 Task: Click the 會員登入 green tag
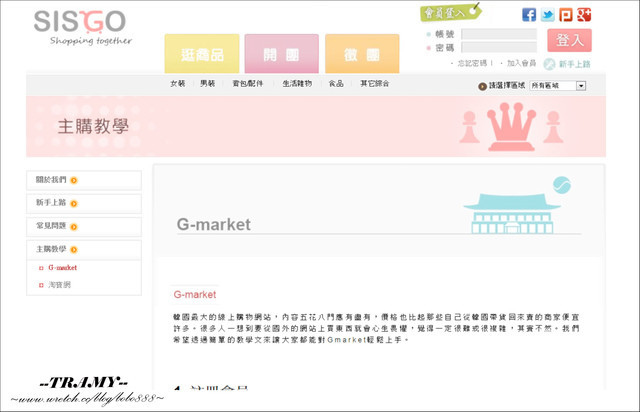(450, 13)
